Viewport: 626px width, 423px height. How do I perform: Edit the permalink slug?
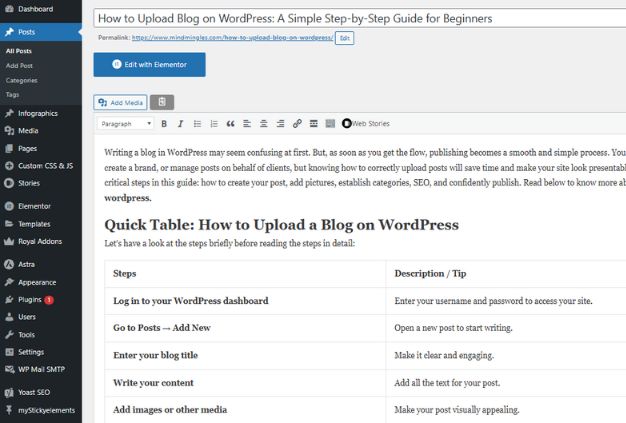pyautogui.click(x=345, y=38)
